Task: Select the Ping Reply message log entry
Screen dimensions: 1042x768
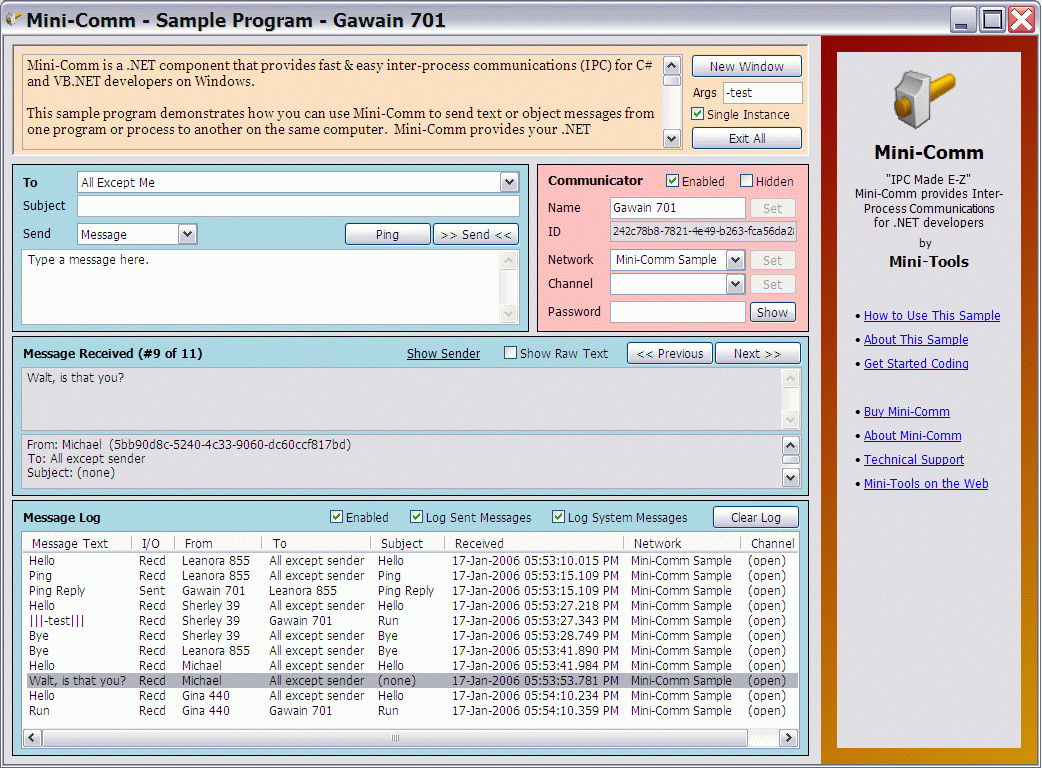Action: [410, 591]
